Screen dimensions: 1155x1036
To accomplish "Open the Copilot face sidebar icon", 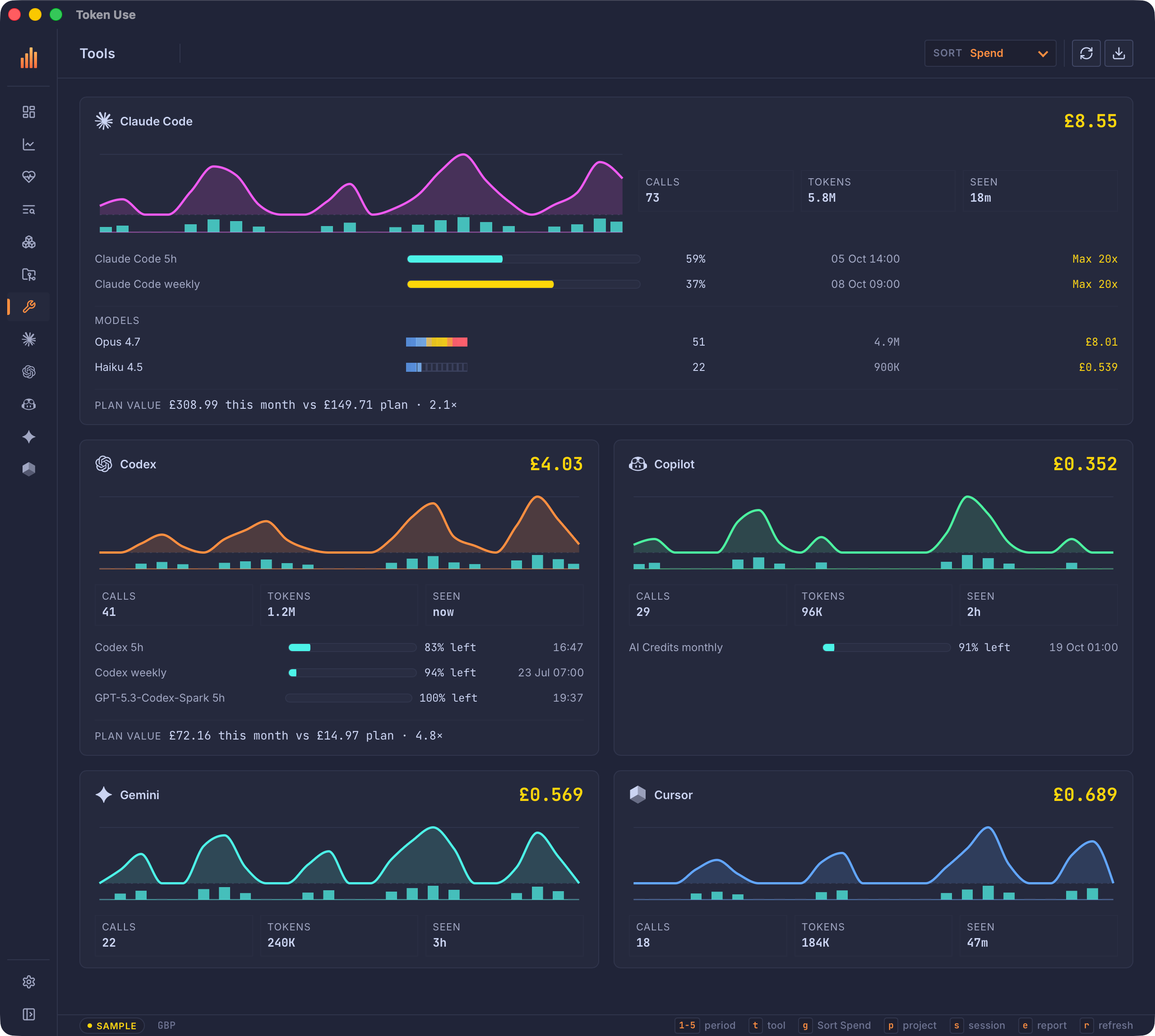I will [29, 404].
